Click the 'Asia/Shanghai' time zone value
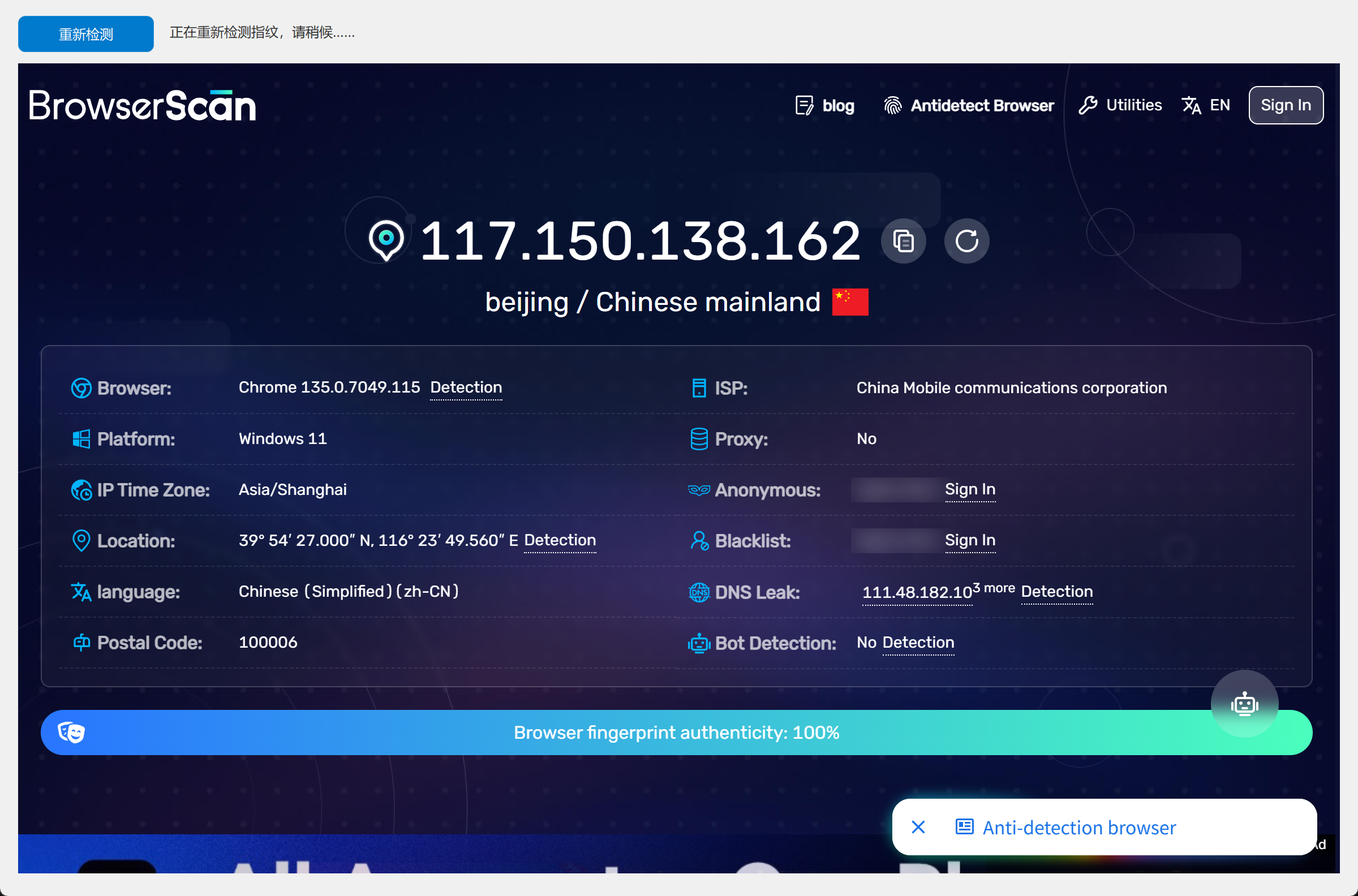The height and width of the screenshot is (896, 1358). tap(293, 490)
